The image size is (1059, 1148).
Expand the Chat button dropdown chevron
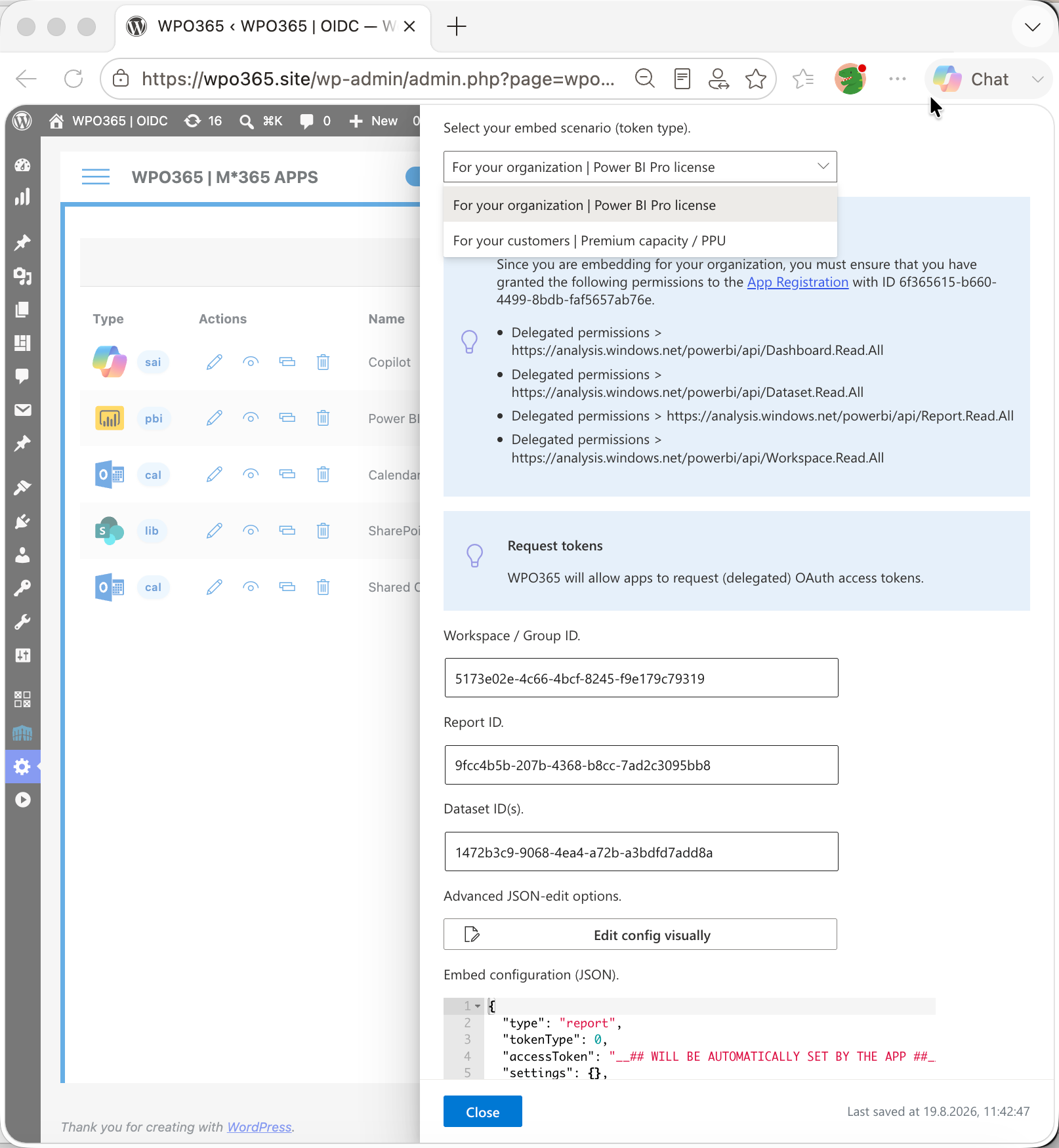(1037, 79)
